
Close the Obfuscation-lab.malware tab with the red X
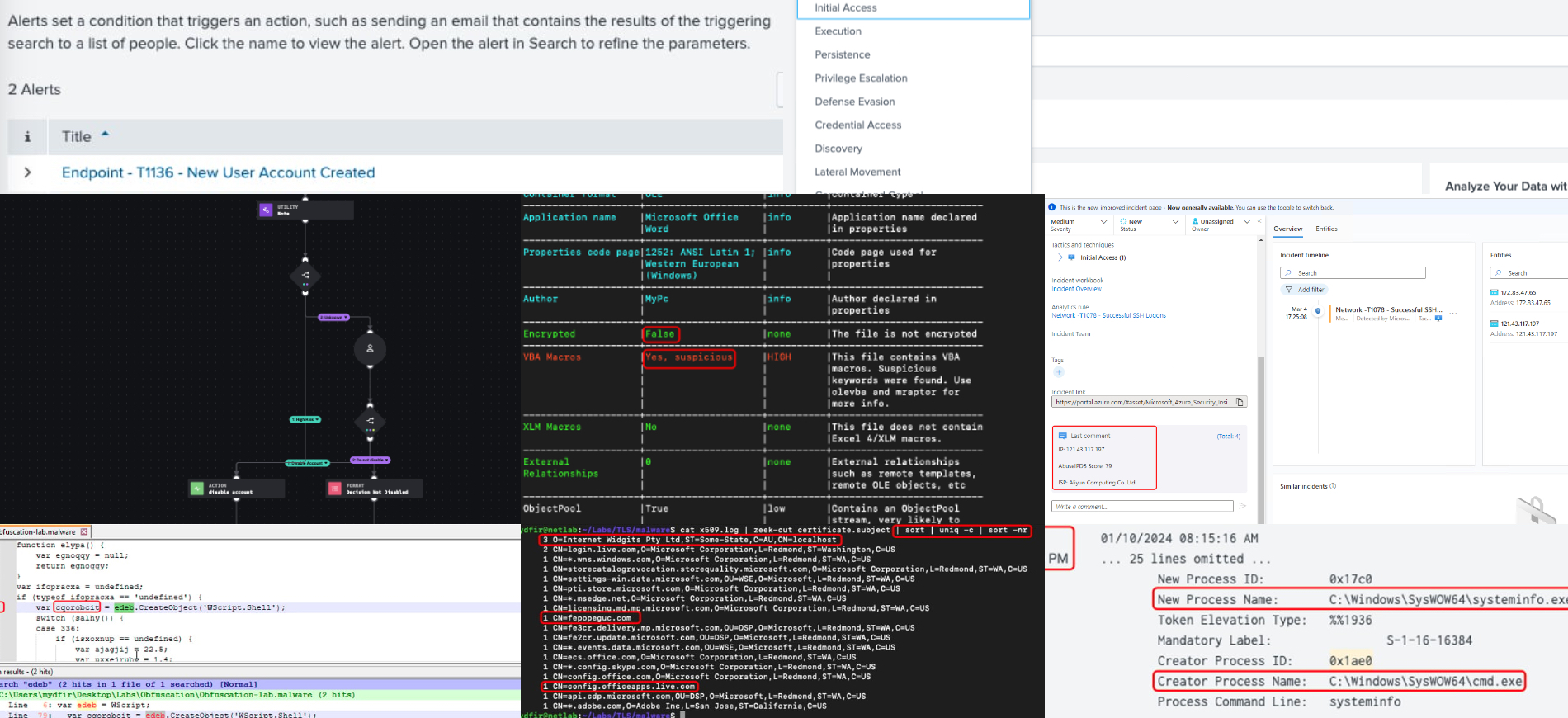click(84, 532)
